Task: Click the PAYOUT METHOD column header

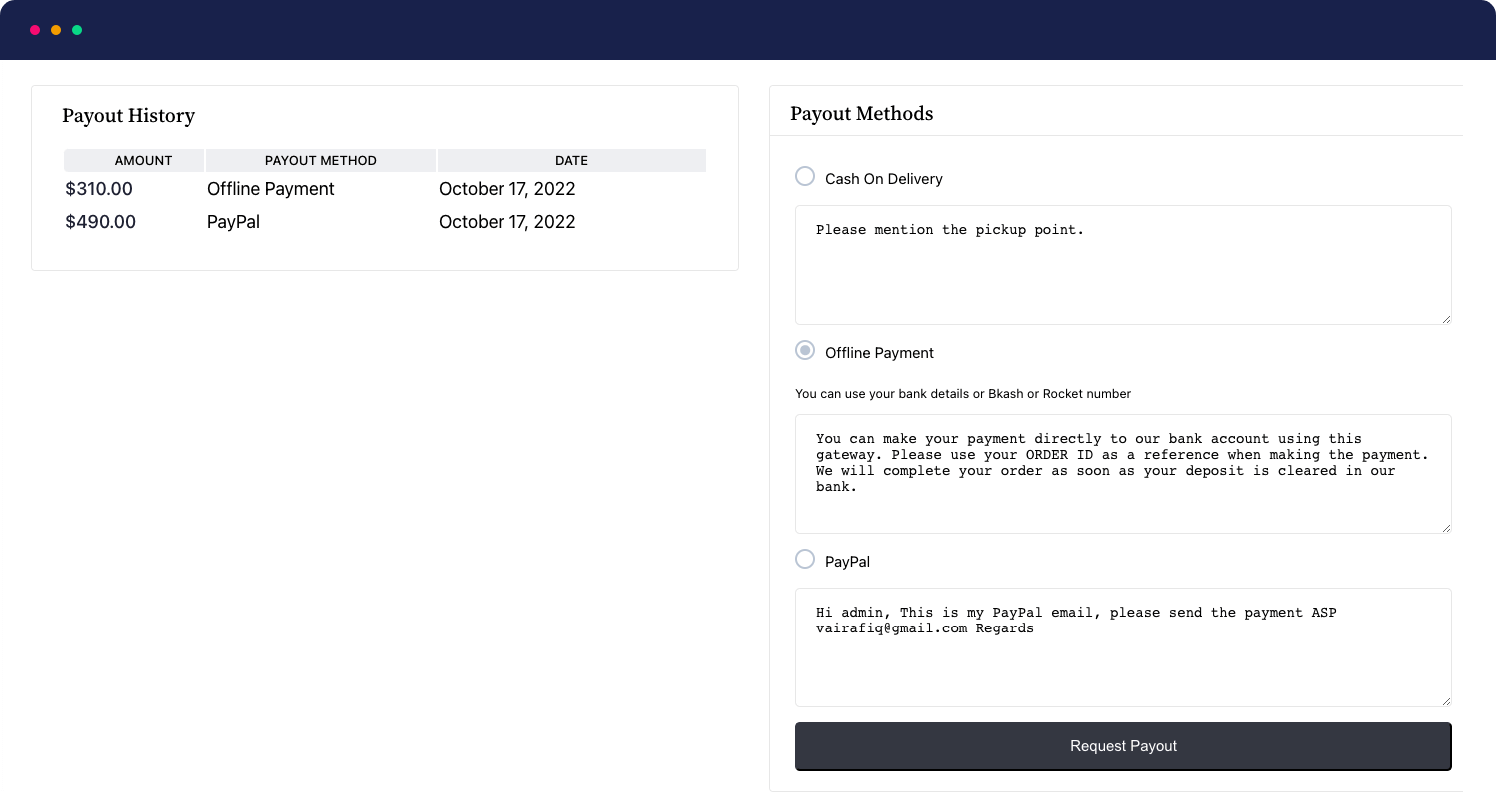Action: (x=320, y=160)
